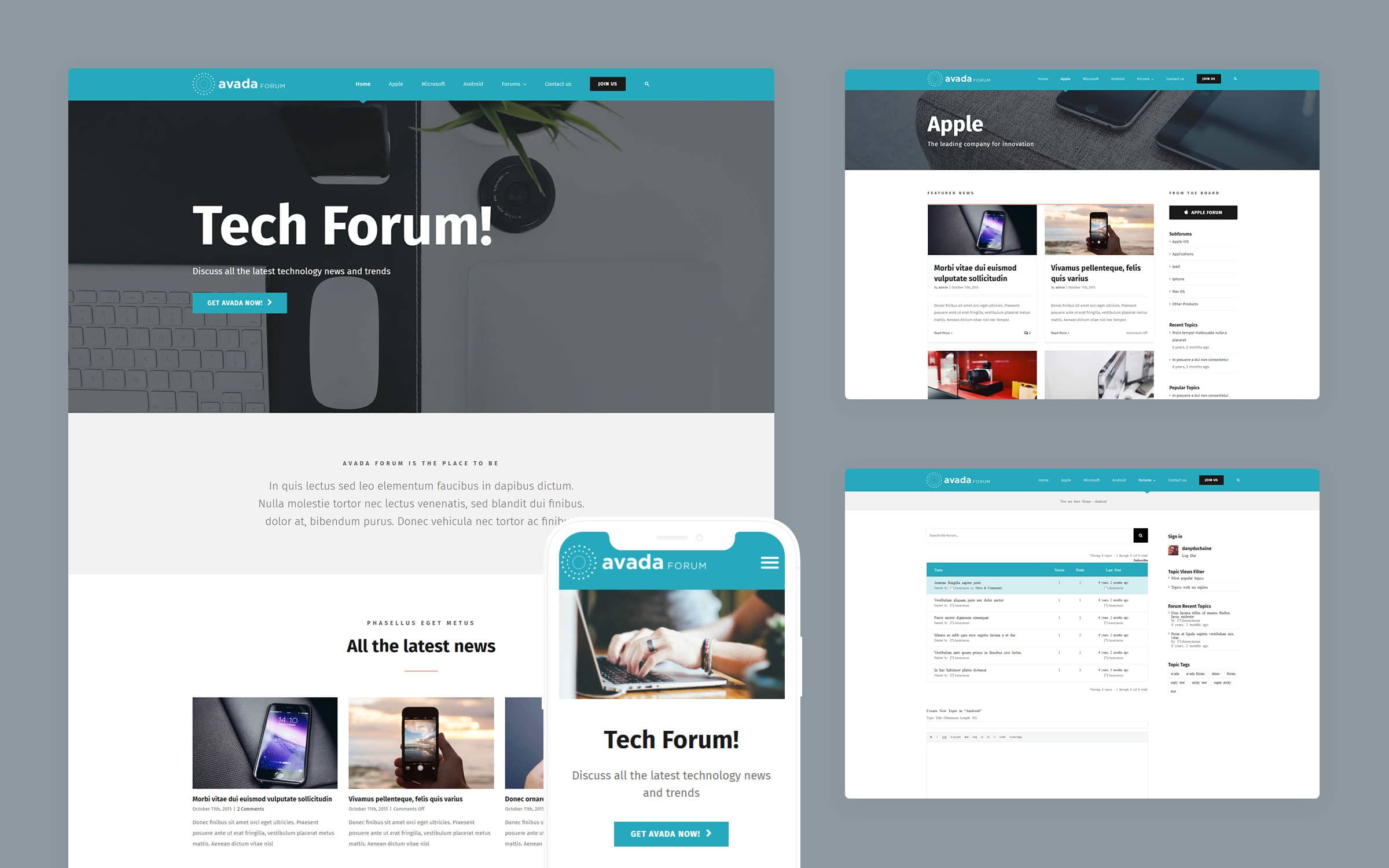Click the circular logo icon on mobile header
The height and width of the screenshot is (868, 1389).
(x=579, y=562)
